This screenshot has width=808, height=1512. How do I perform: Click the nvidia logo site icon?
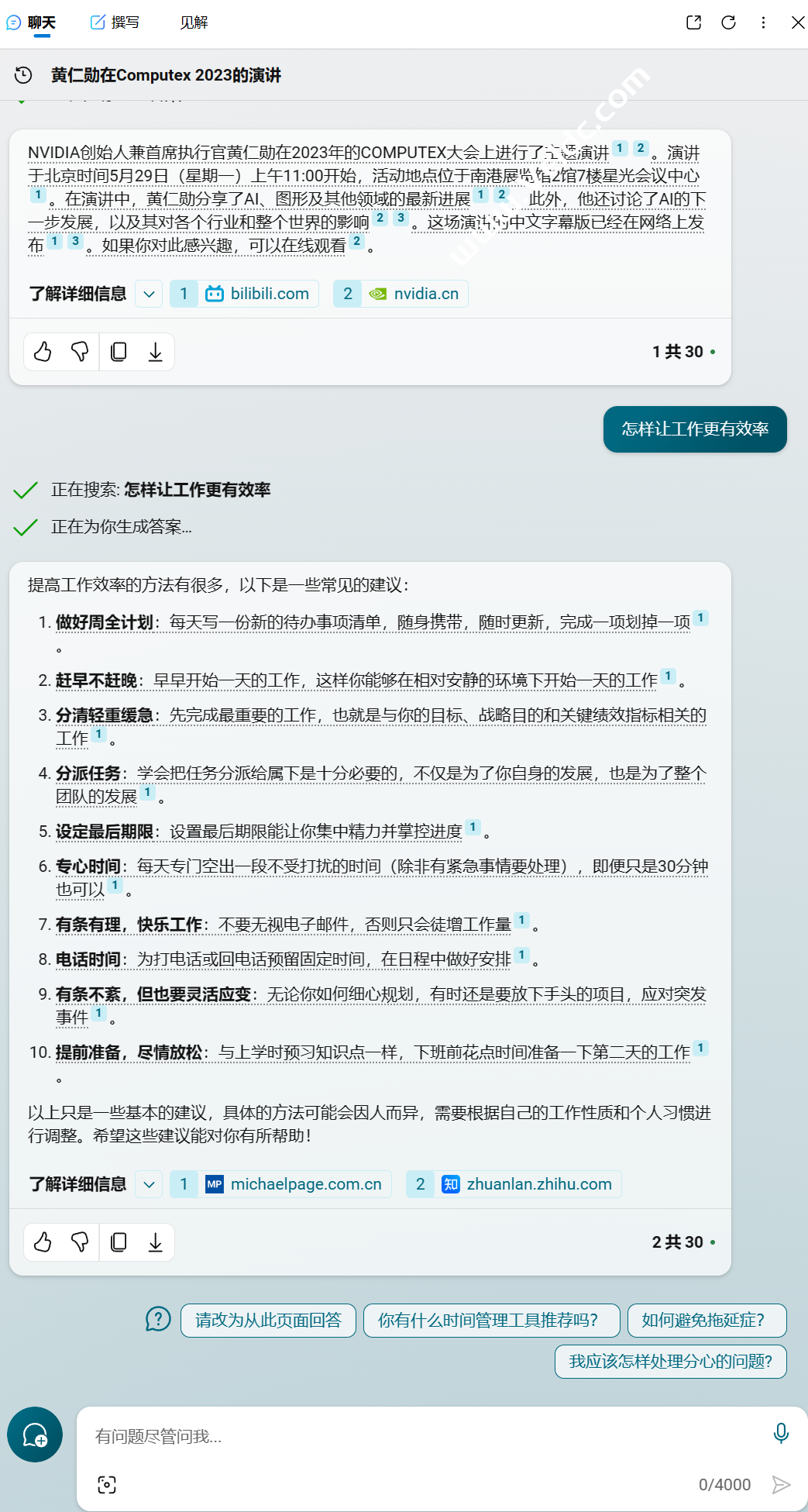(377, 294)
